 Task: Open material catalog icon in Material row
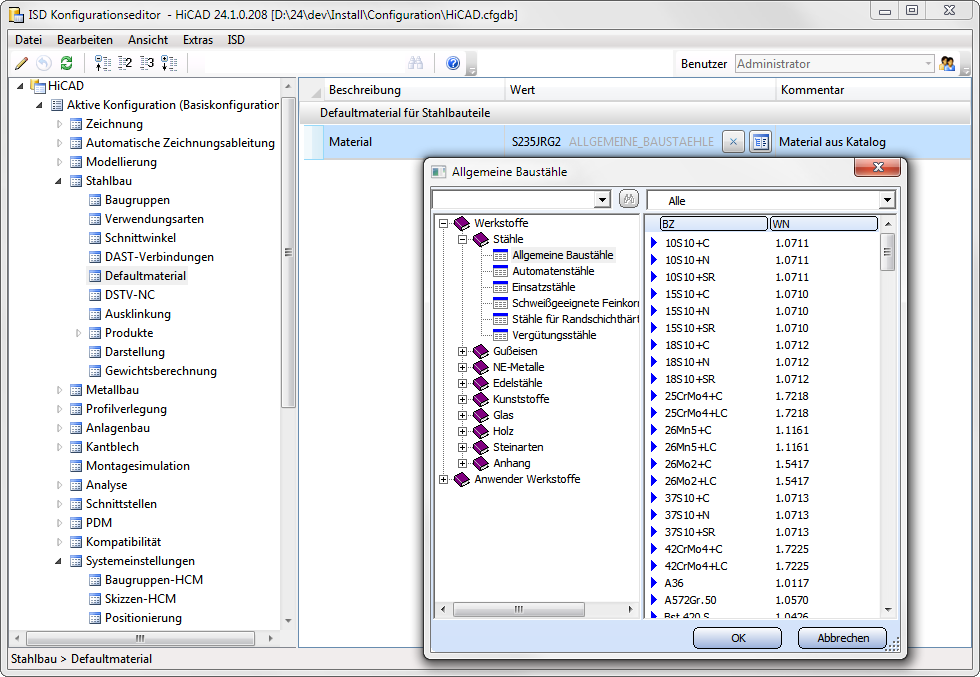click(760, 142)
